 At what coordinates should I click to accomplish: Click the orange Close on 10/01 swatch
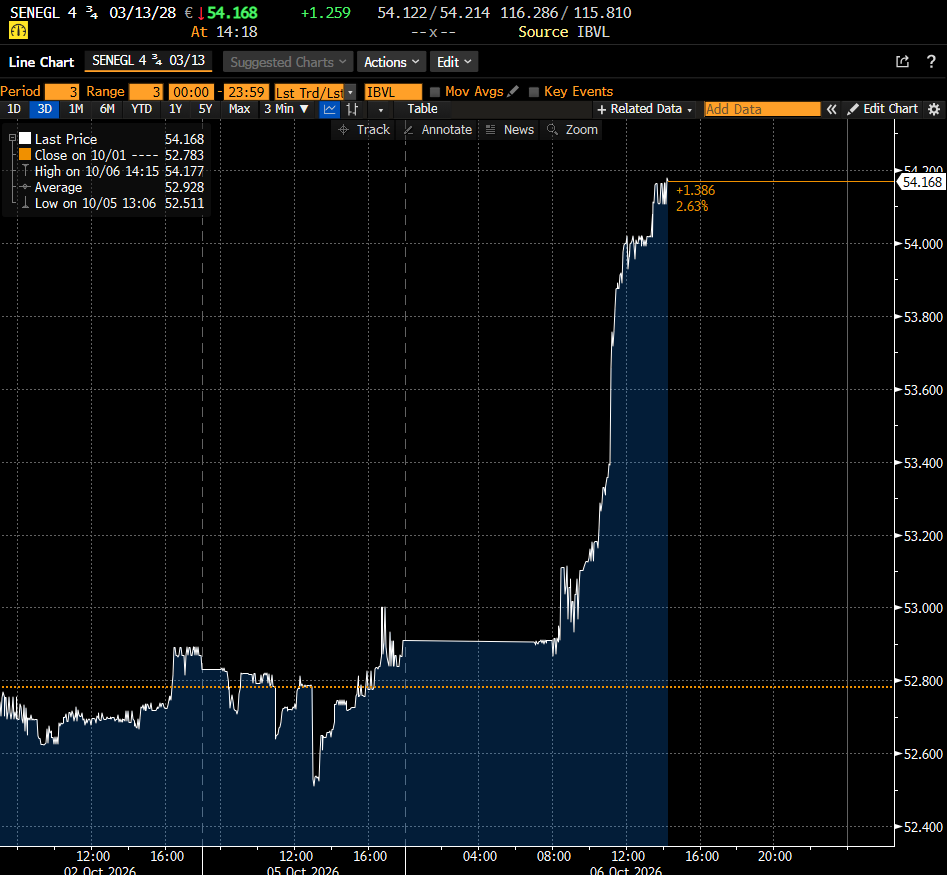point(25,155)
